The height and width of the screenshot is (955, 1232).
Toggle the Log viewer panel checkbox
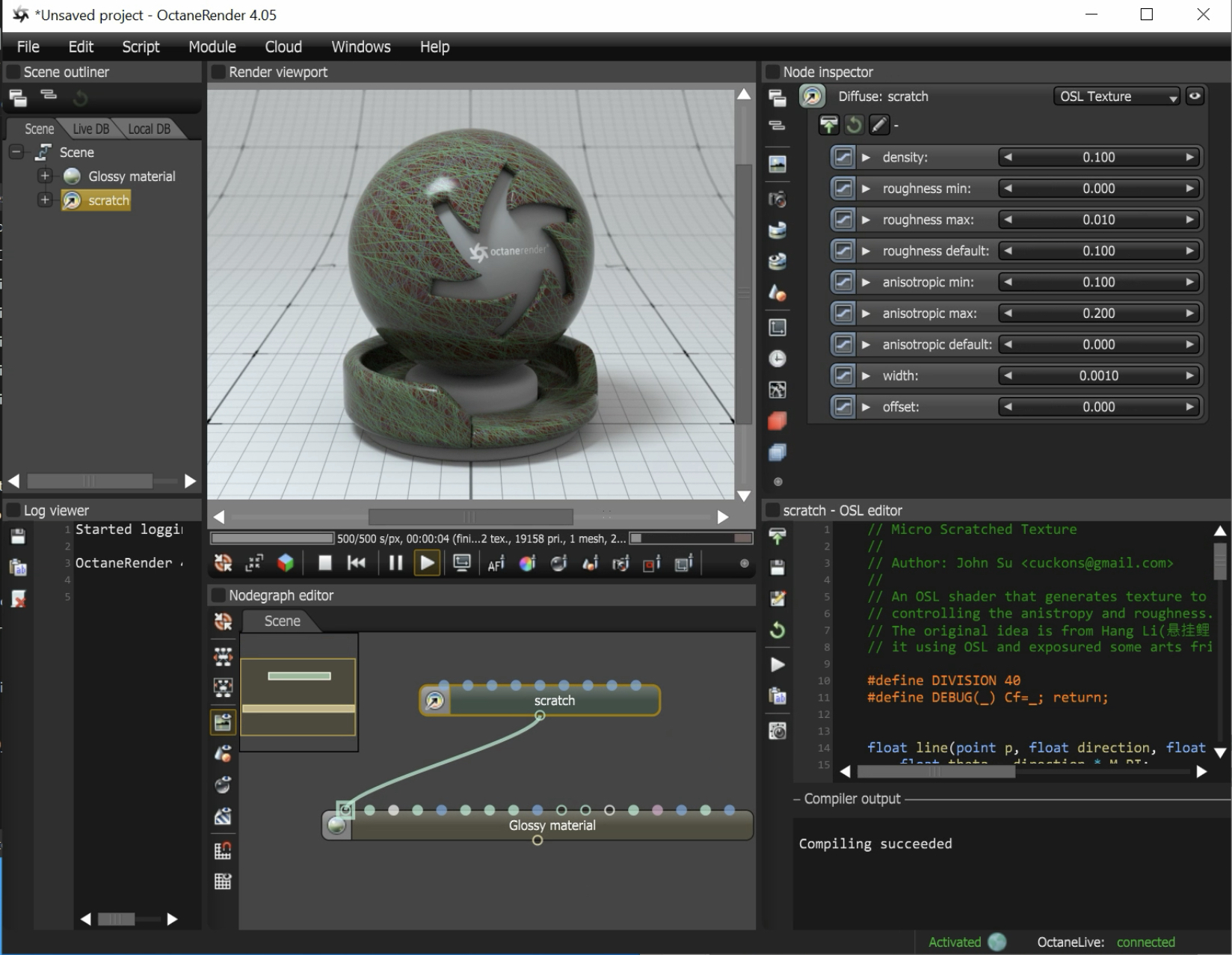13,510
